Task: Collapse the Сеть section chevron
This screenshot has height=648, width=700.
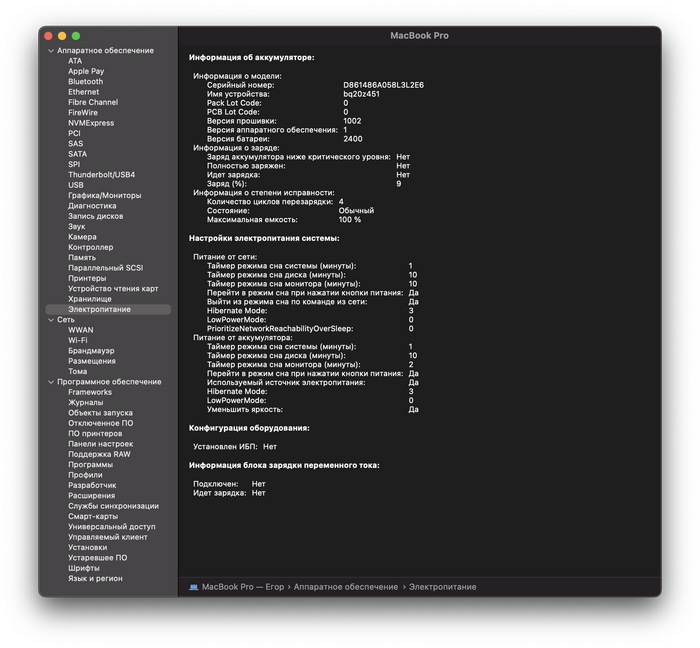Action: (x=51, y=320)
